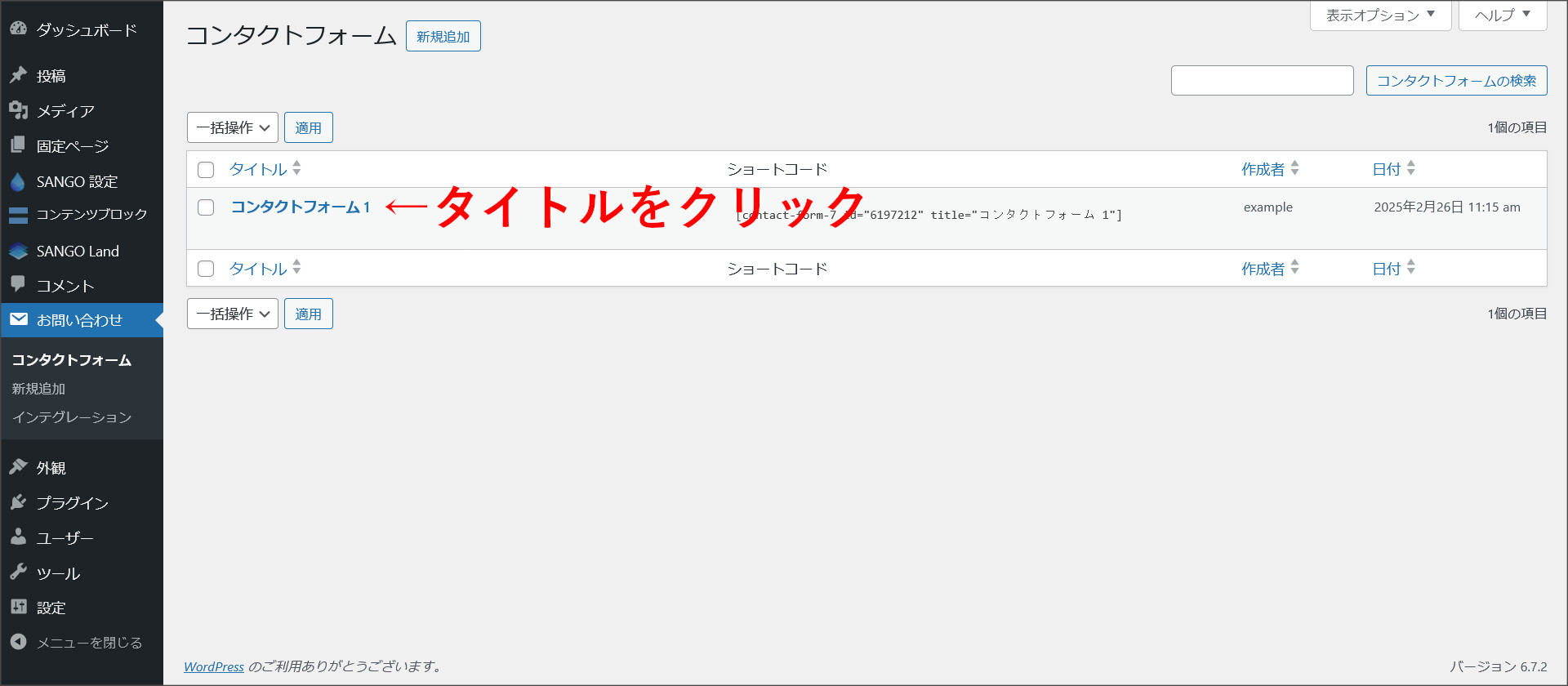Screen dimensions: 1568x686
Task: Click the 外観 paintbrush icon
Action: click(18, 467)
